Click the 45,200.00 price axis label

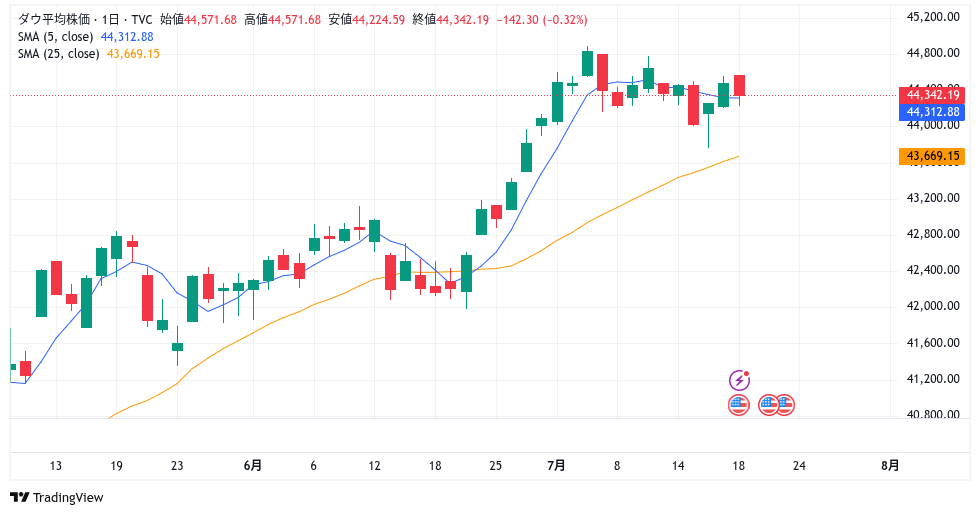point(933,17)
